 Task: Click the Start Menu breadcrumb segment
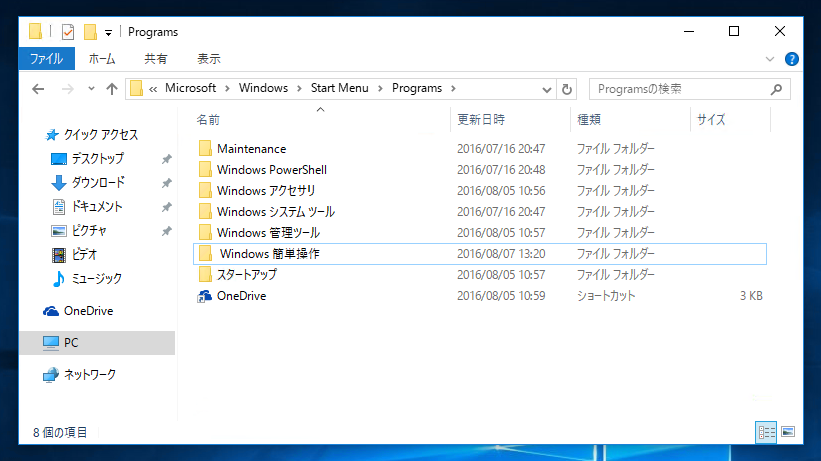click(x=340, y=88)
